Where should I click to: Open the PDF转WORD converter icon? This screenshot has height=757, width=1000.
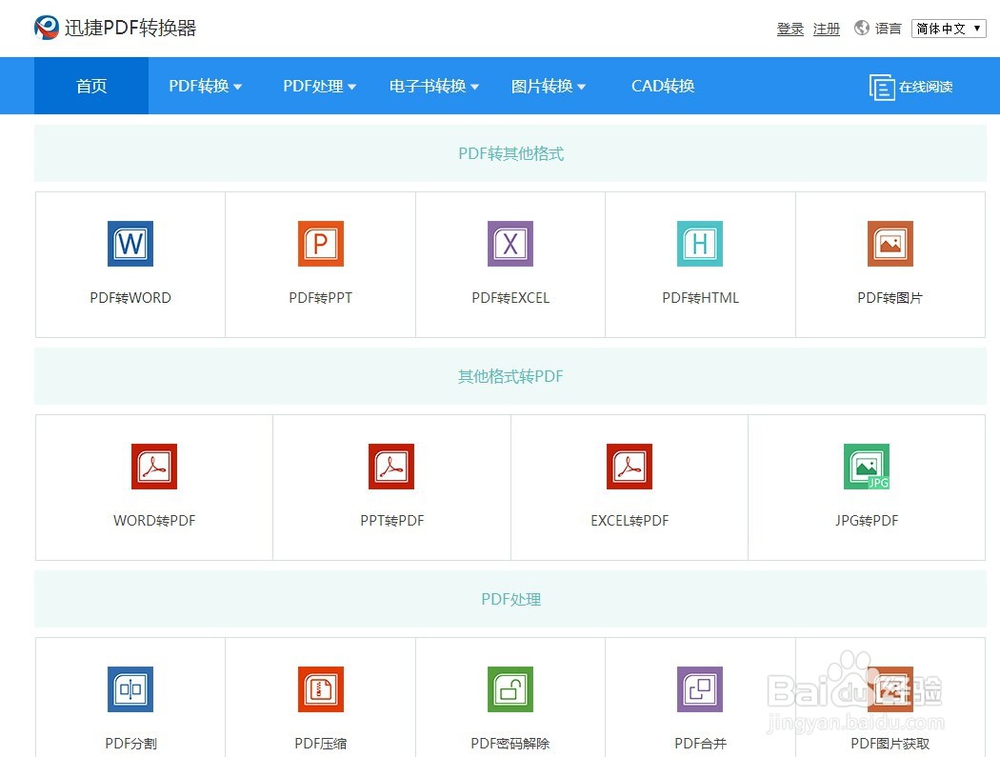(129, 243)
